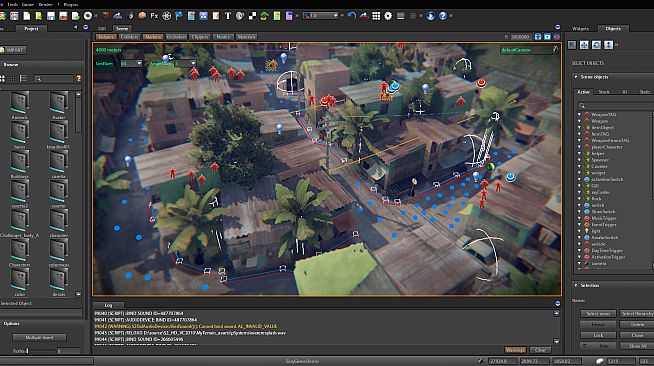
Task: Click the rotate tool icon in Objects panel
Action: (x=596, y=45)
